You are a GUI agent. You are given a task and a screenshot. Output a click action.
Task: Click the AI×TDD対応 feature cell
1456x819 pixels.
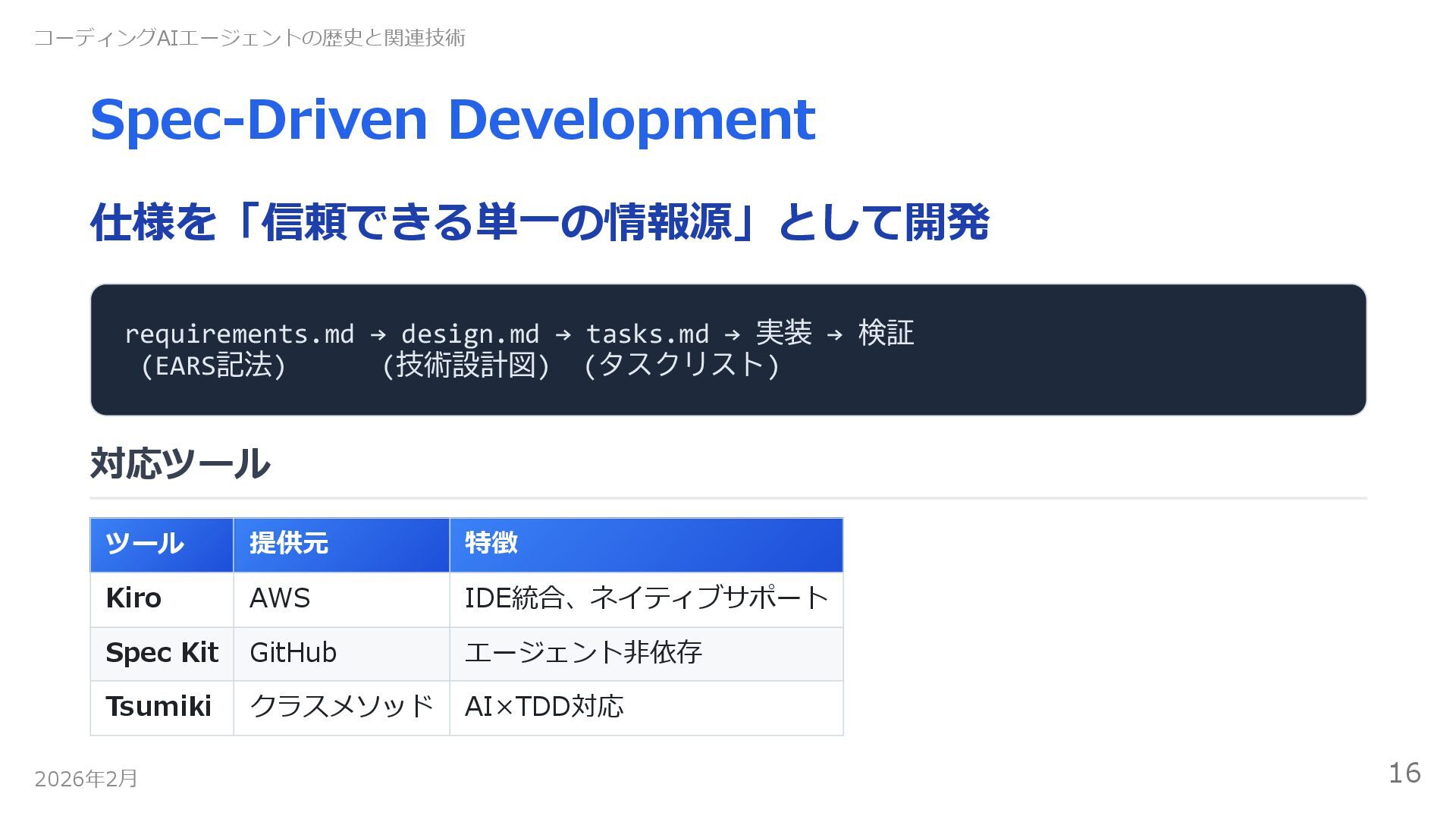544,707
